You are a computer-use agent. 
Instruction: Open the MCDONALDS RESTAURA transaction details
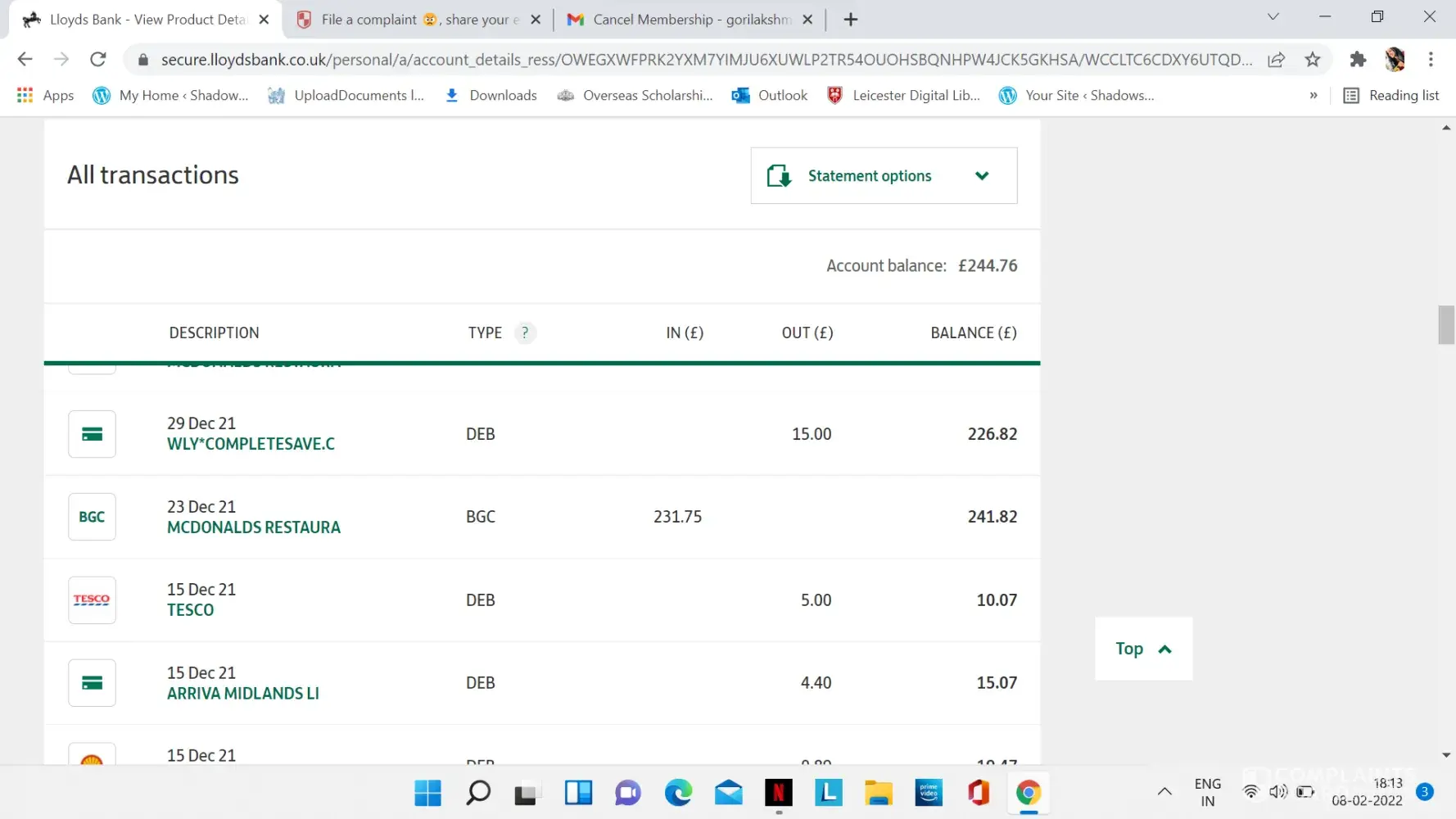pyautogui.click(x=254, y=527)
